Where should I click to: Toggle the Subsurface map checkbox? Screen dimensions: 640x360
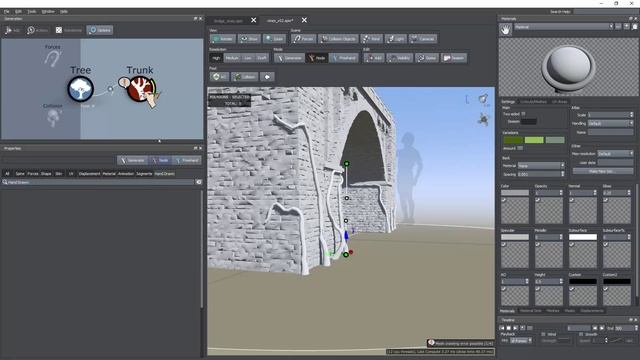coord(571,244)
